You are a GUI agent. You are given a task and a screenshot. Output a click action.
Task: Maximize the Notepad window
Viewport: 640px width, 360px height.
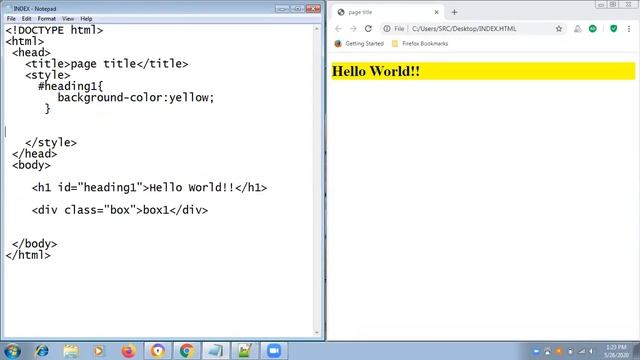pos(297,9)
